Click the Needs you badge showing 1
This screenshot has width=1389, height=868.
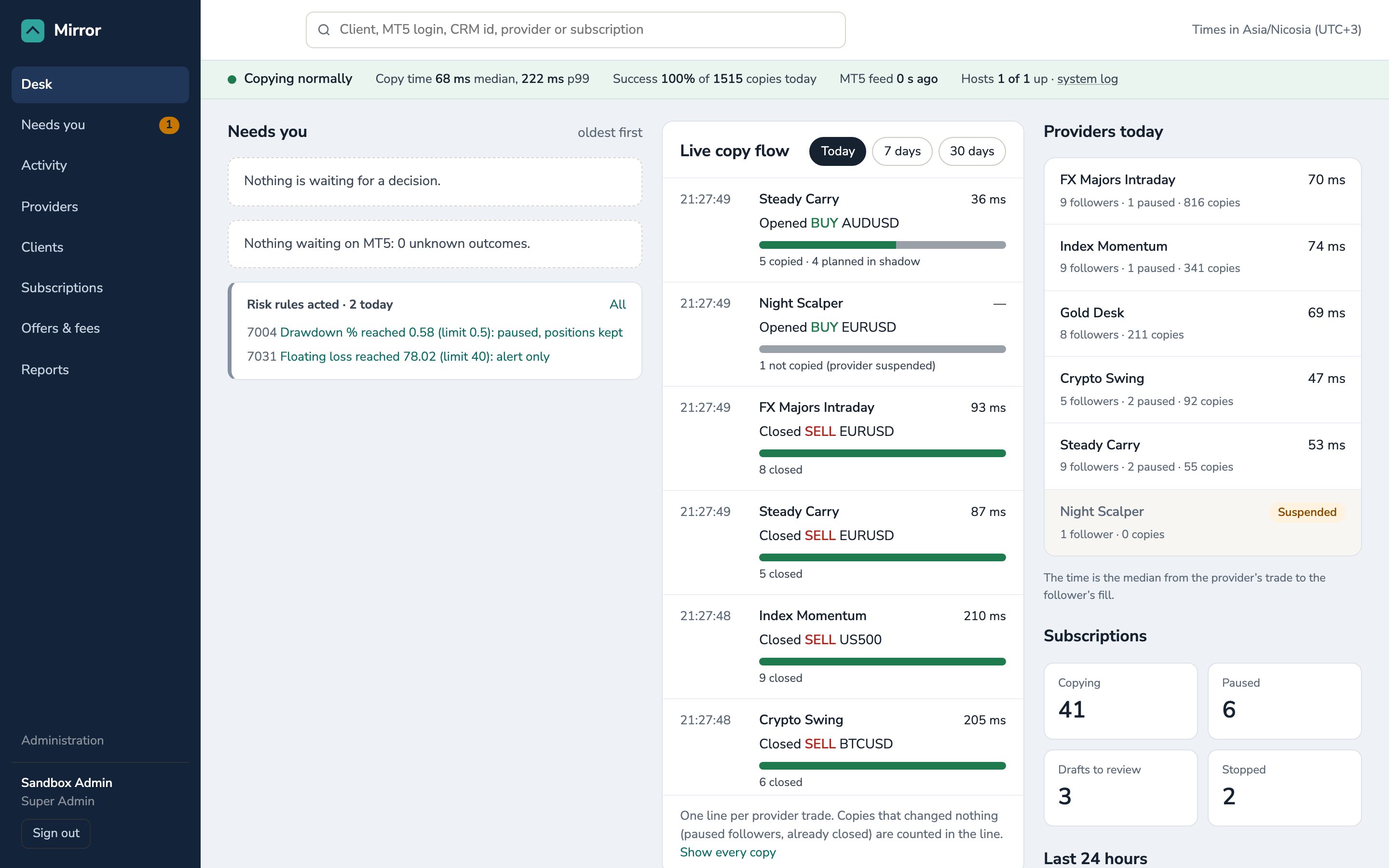tap(169, 124)
